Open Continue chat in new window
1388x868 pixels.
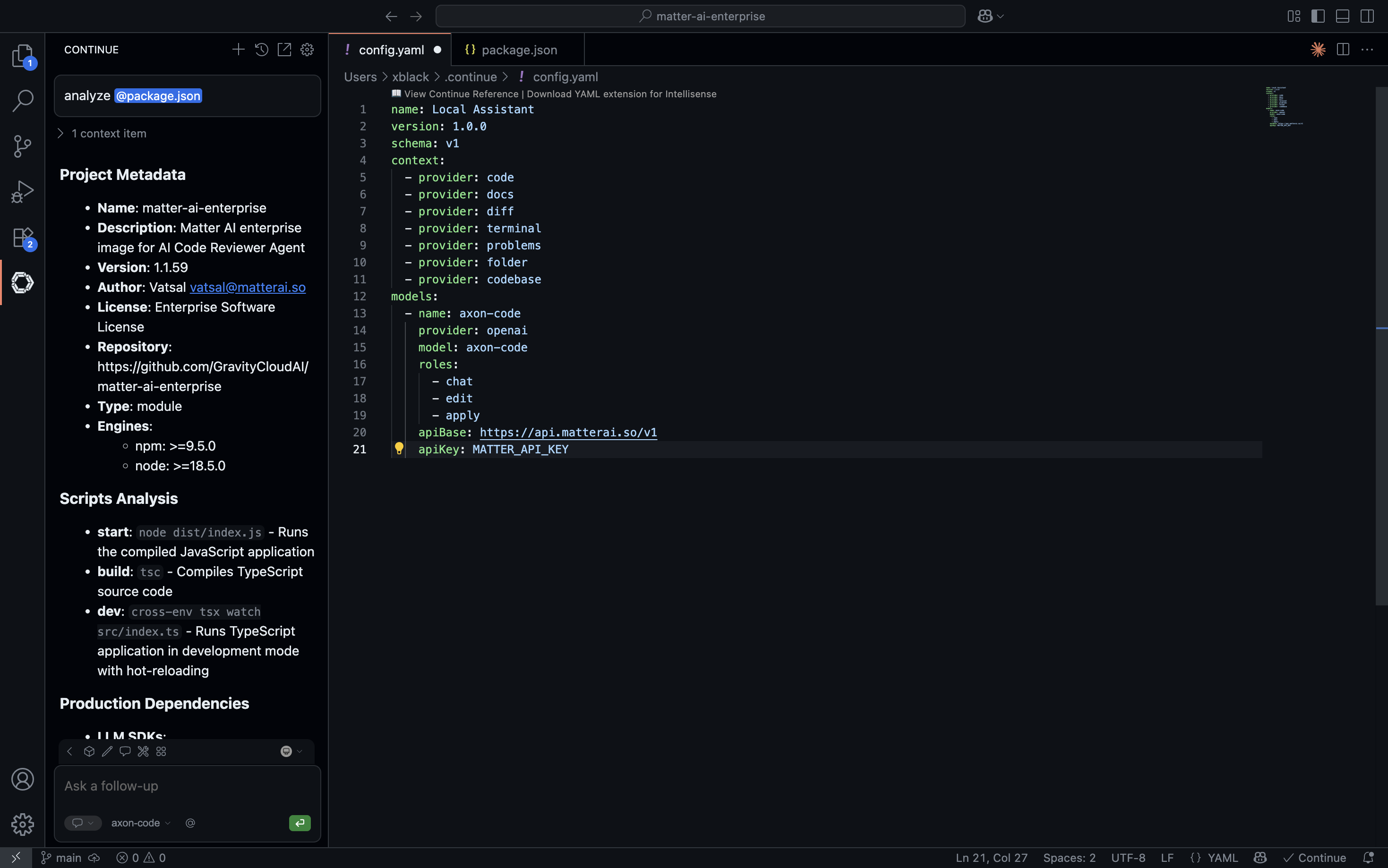tap(284, 50)
